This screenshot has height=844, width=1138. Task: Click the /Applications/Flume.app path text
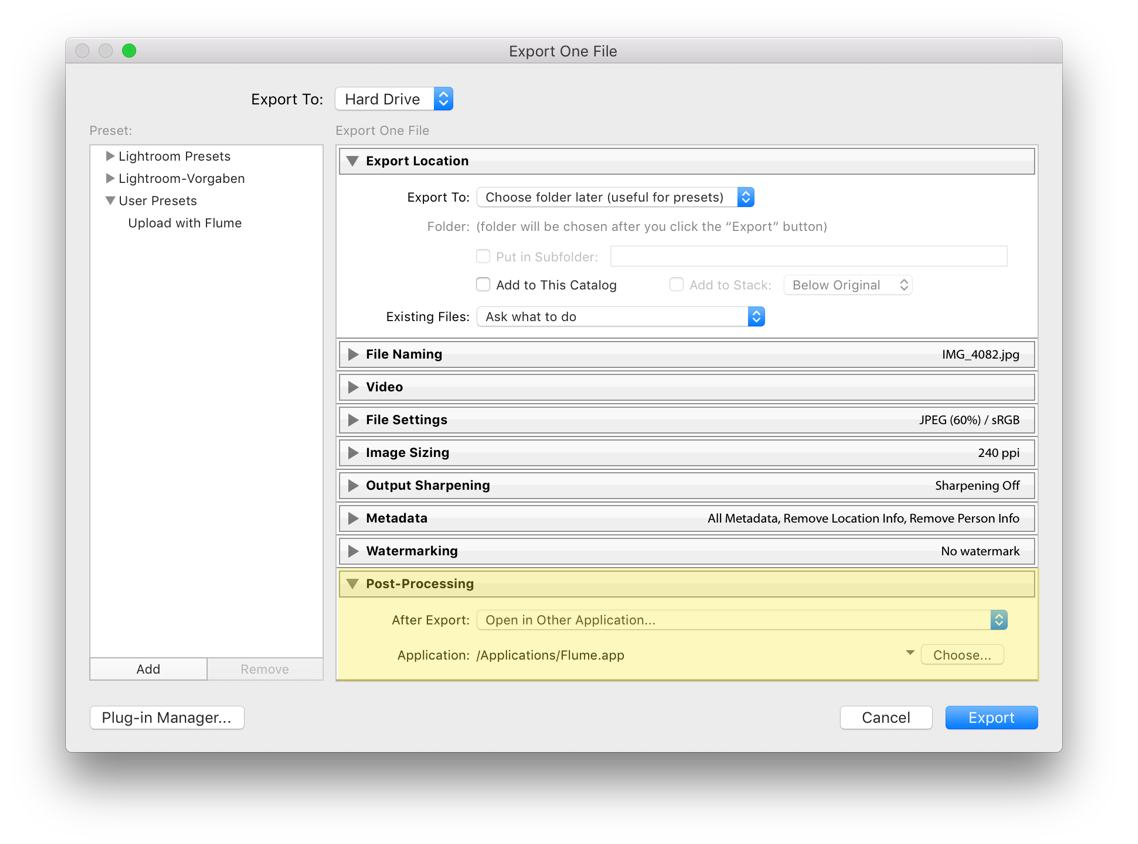coord(550,655)
